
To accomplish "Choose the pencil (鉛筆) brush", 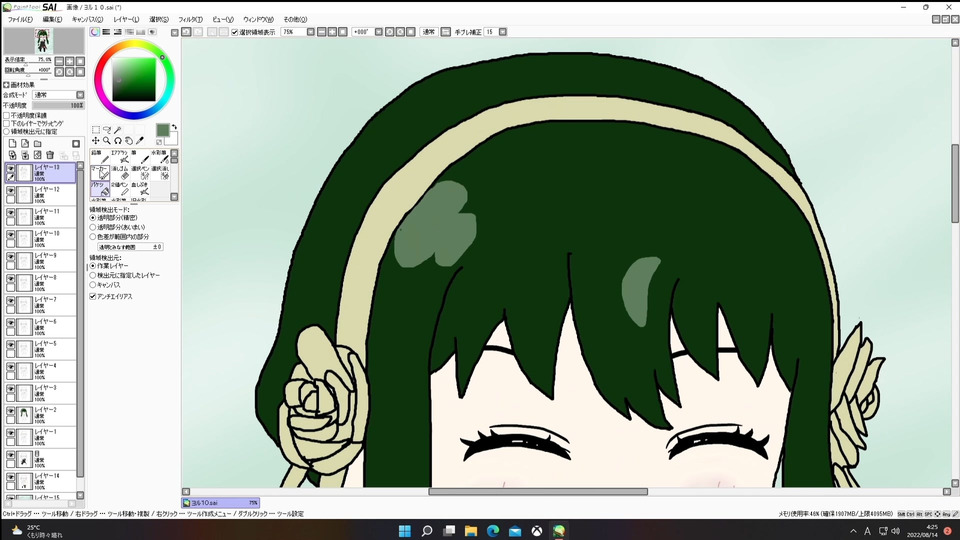I will [x=100, y=156].
